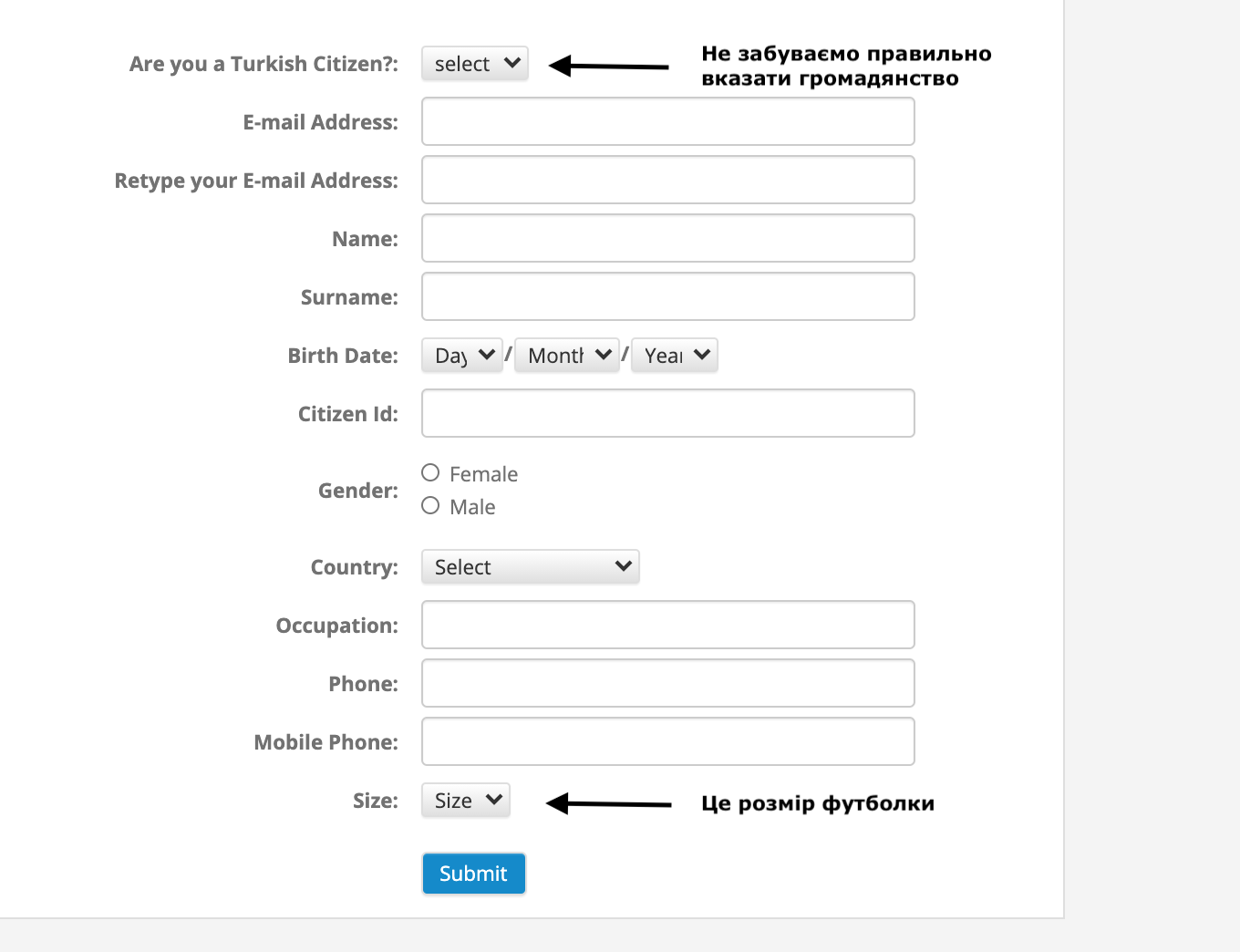Open the Turkish Citizen select dropdown
Screen dimensions: 1240x952
475,64
